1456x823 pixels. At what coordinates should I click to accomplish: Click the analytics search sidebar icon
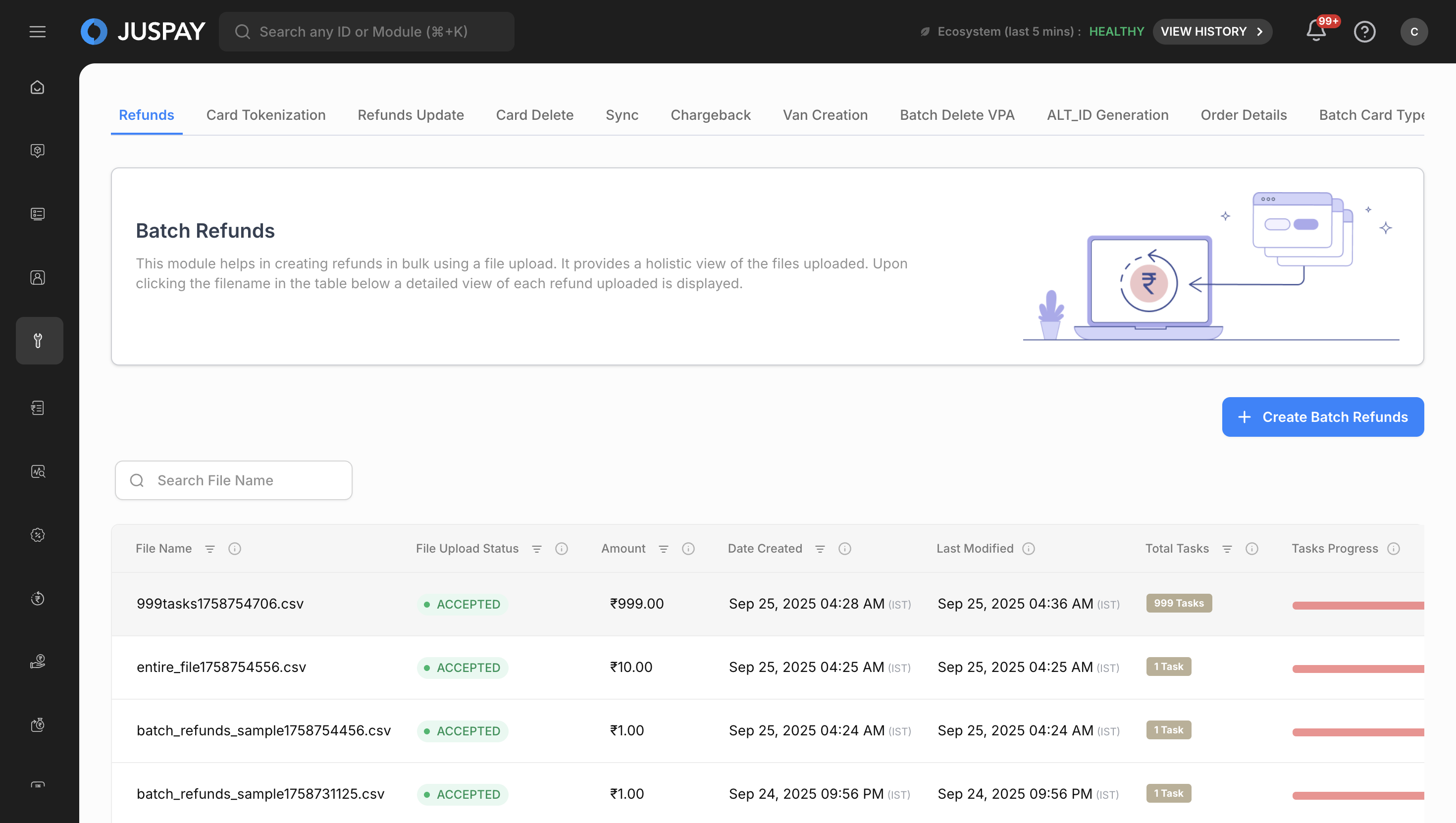pyautogui.click(x=37, y=471)
